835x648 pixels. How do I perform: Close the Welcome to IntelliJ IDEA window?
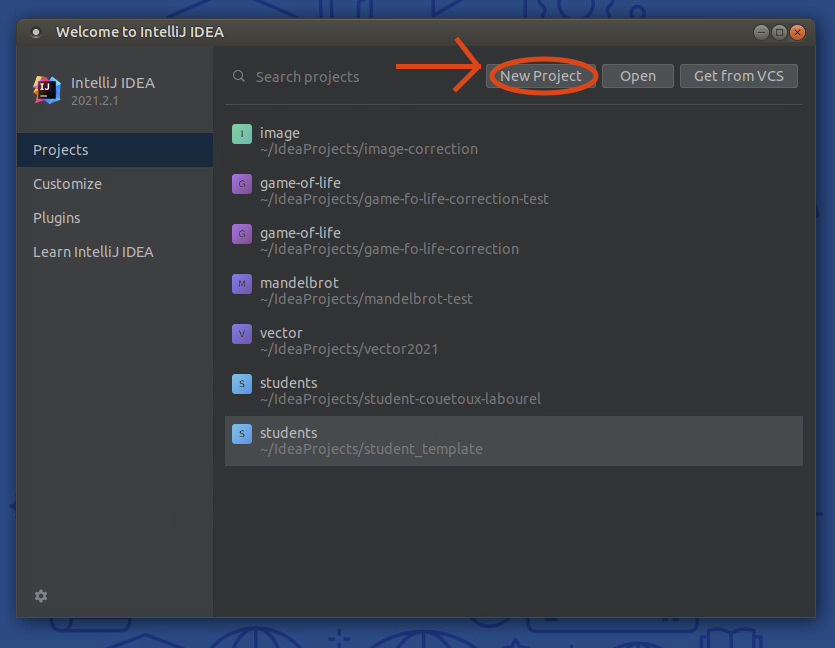797,32
